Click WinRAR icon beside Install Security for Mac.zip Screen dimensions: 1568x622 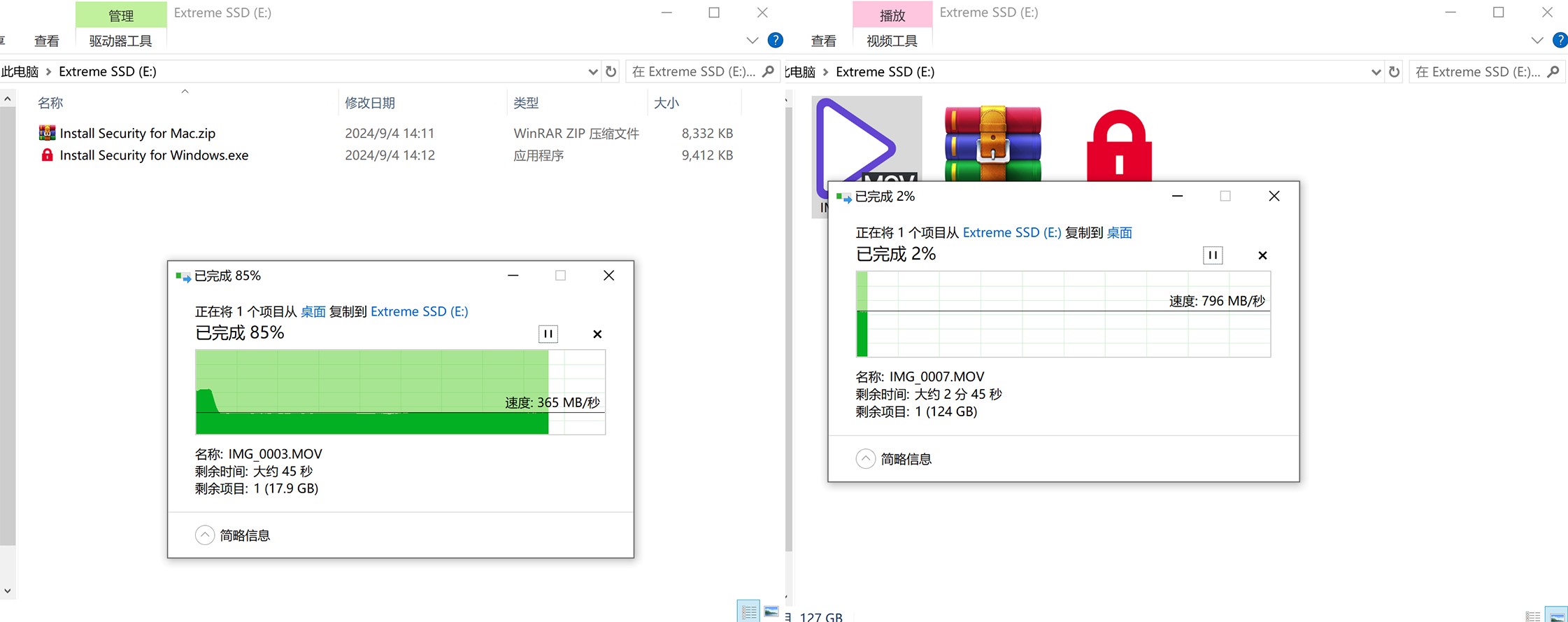[x=47, y=133]
